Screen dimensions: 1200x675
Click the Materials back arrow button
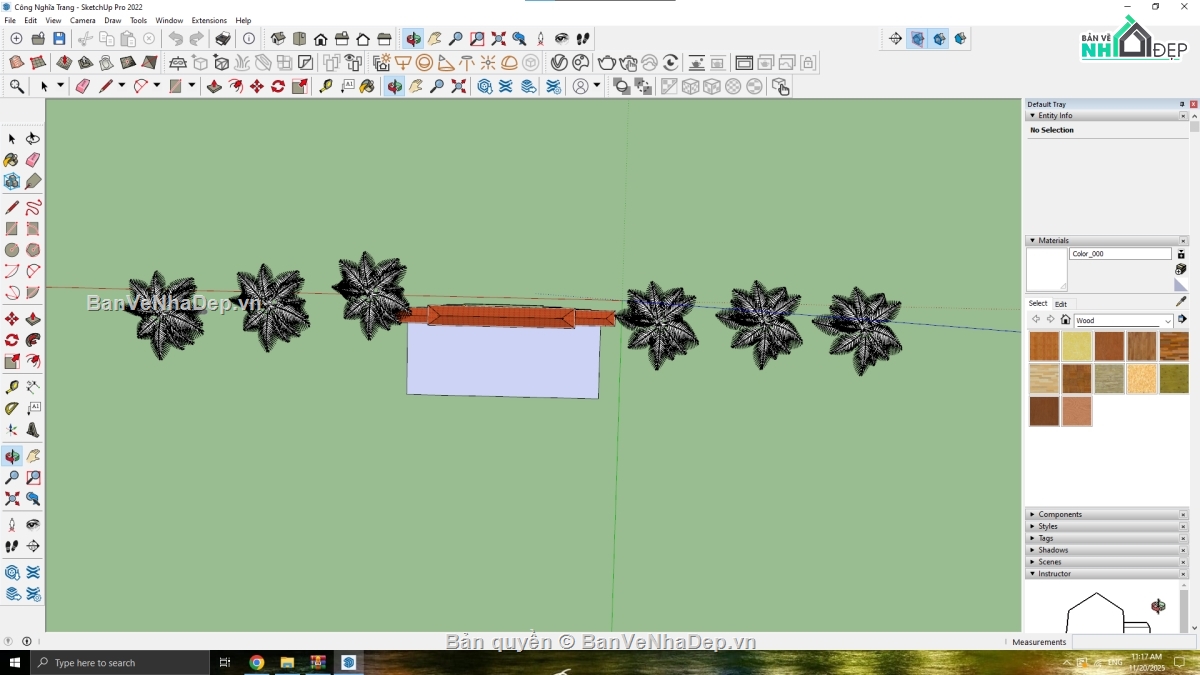[x=1036, y=320]
